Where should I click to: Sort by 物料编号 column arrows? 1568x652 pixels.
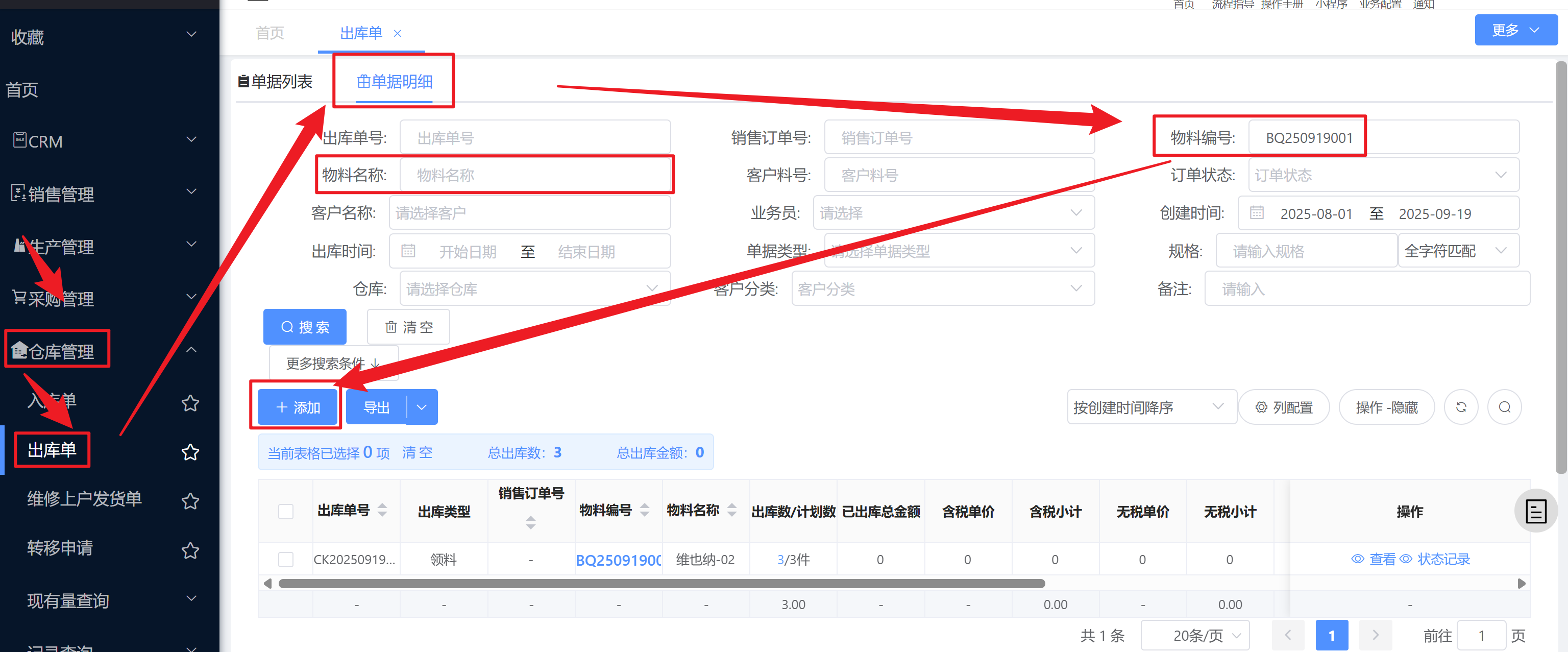645,510
